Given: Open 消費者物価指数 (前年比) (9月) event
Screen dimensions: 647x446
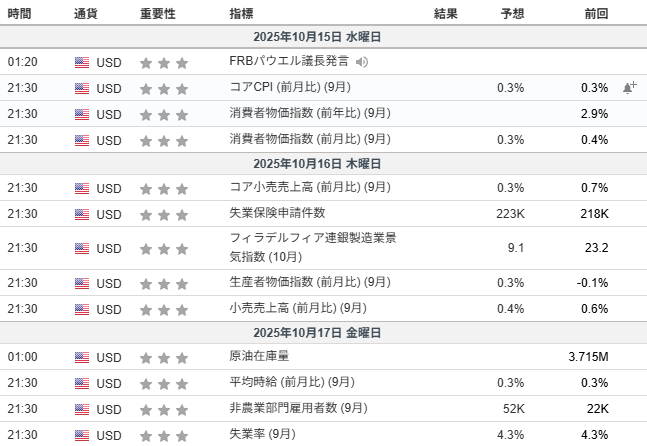Looking at the screenshot, I should click(309, 114).
